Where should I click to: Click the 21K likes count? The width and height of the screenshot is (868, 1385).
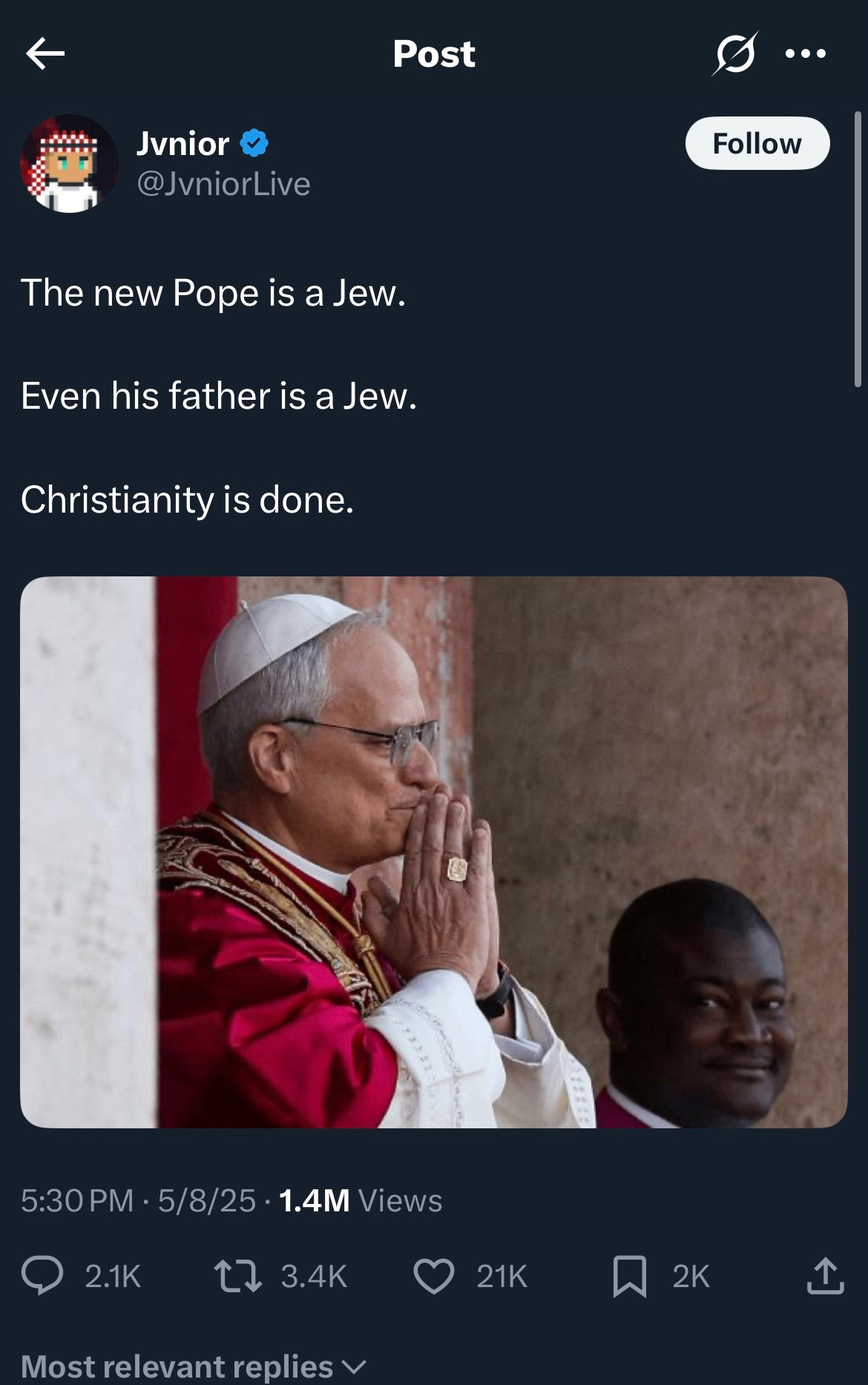coord(502,1276)
